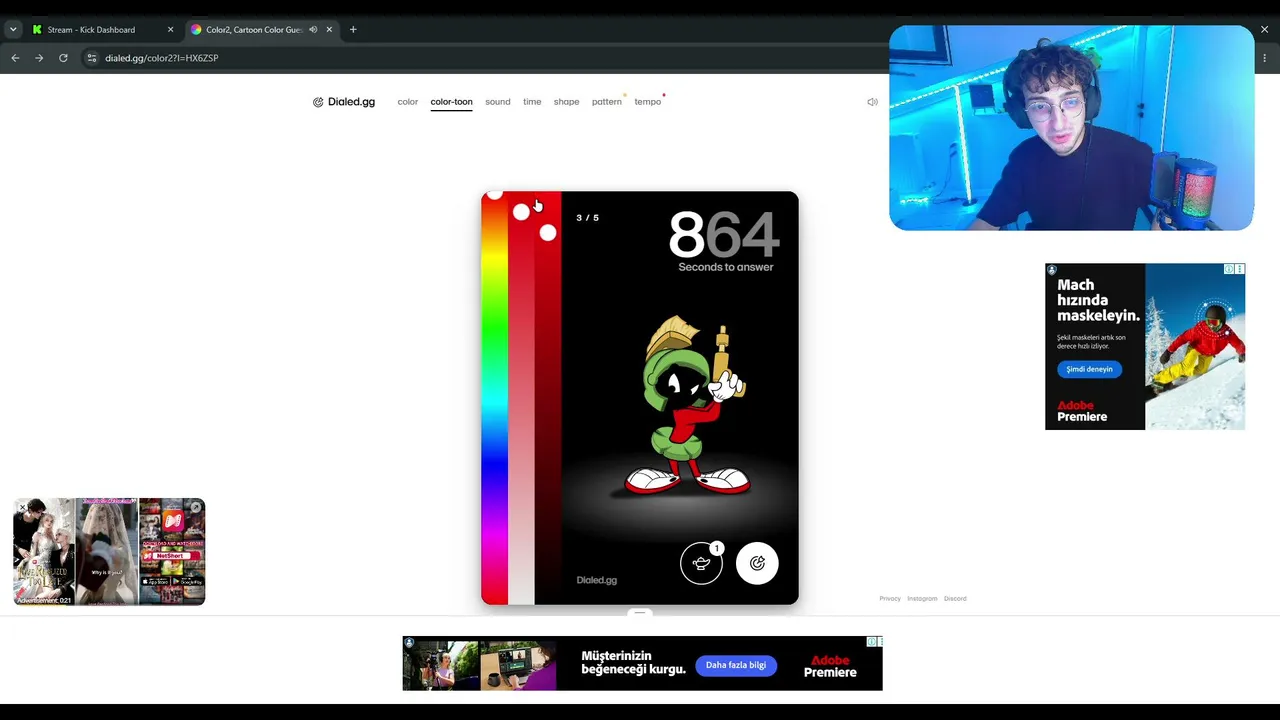Image resolution: width=1280 pixels, height=720 pixels.
Task: Click the bottom-left video ad thumbnail
Action: coord(109,551)
